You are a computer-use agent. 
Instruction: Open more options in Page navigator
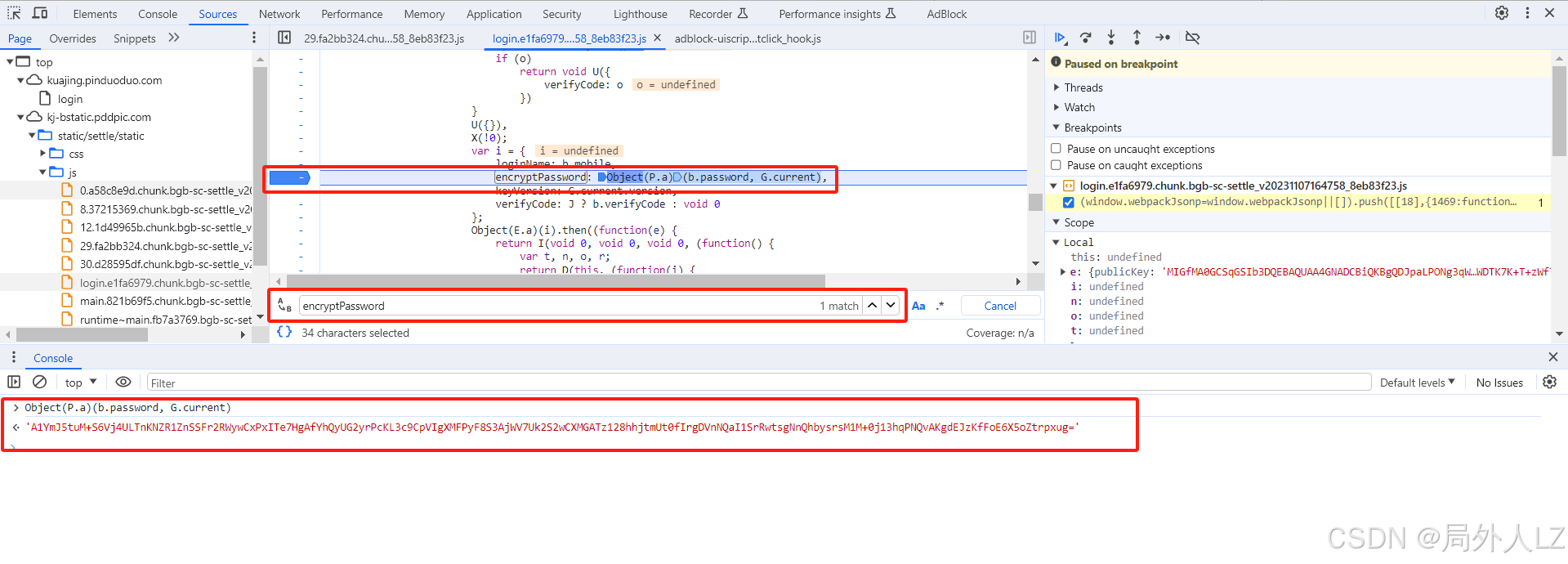pyautogui.click(x=254, y=38)
